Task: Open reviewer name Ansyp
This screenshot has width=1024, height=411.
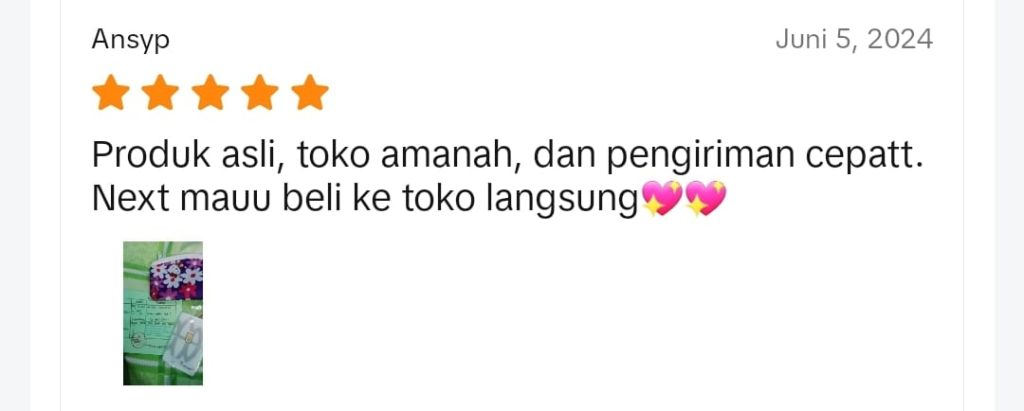Action: (131, 40)
